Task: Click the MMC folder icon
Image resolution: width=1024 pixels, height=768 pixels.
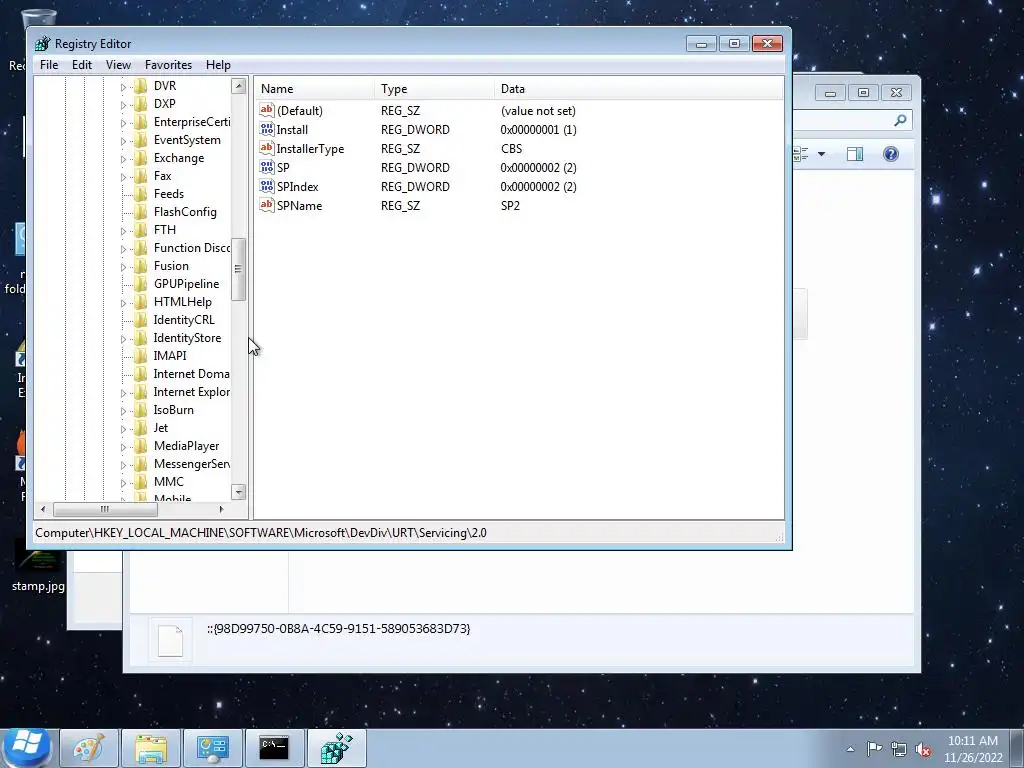Action: [x=140, y=482]
